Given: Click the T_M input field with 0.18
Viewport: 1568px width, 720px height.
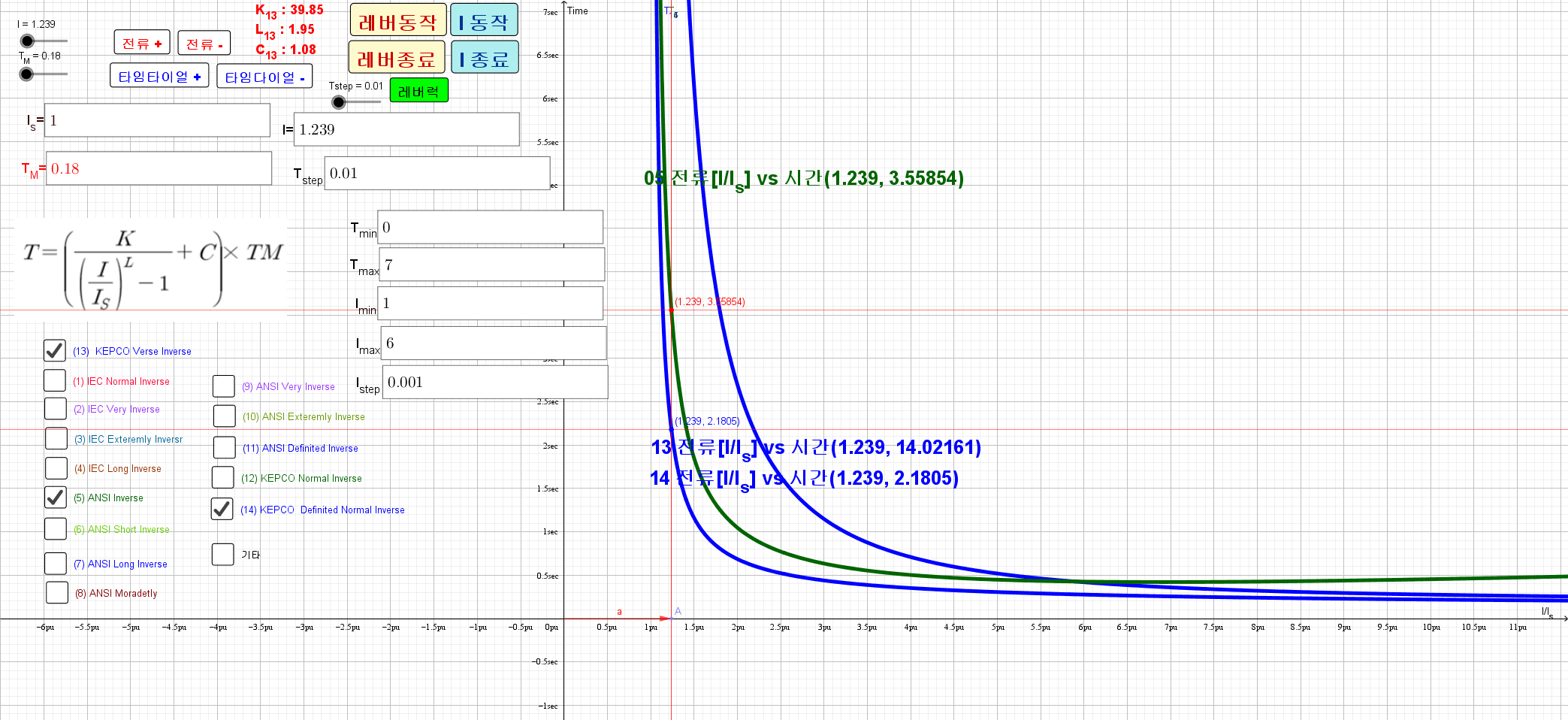Looking at the screenshot, I should pos(159,168).
